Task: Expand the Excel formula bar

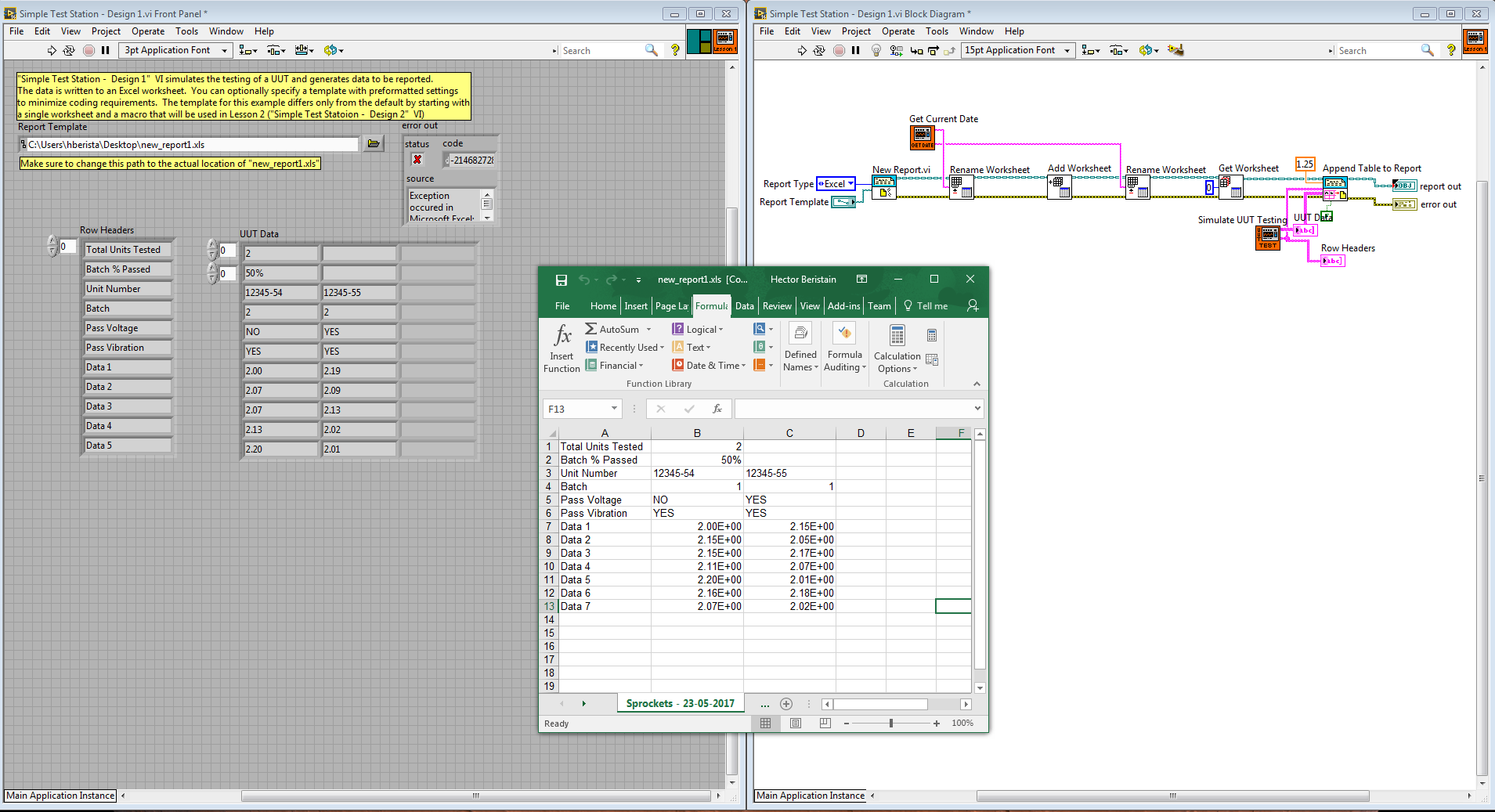Action: 977,409
